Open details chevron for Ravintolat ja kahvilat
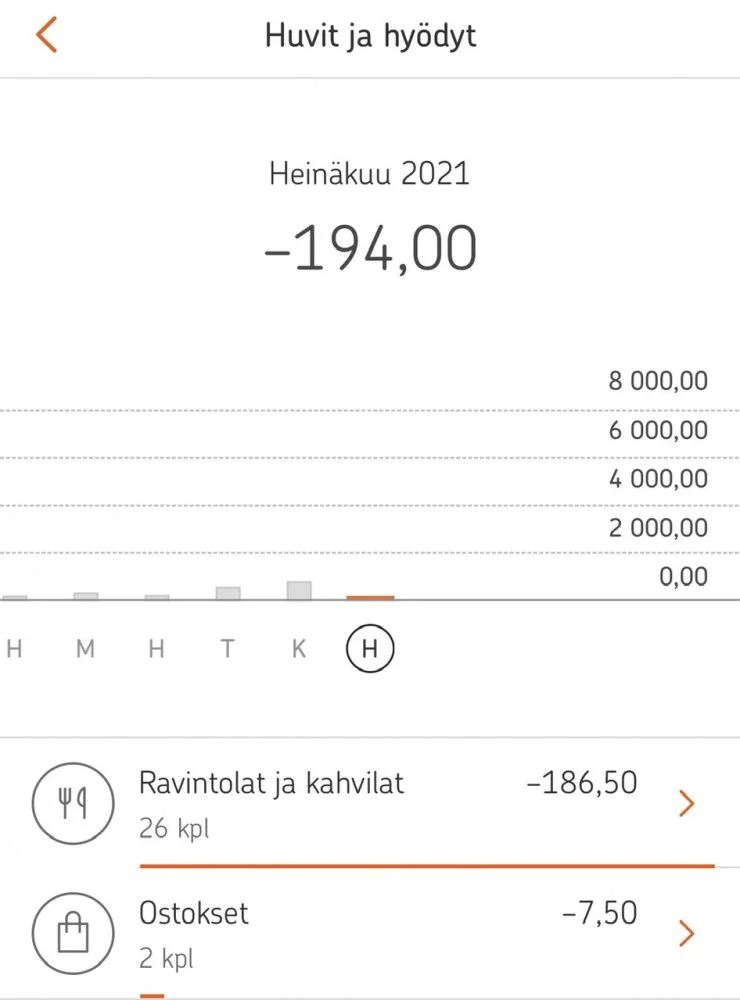 click(x=686, y=803)
